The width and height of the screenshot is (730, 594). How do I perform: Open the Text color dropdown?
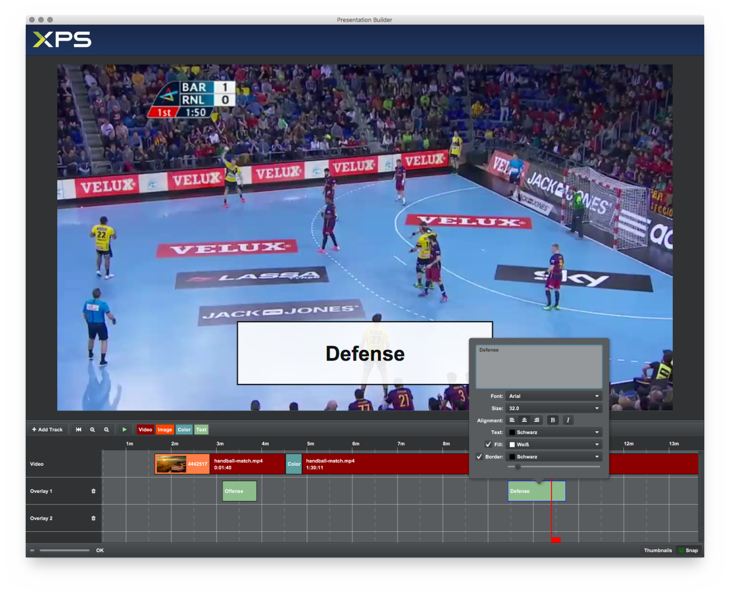pyautogui.click(x=554, y=432)
